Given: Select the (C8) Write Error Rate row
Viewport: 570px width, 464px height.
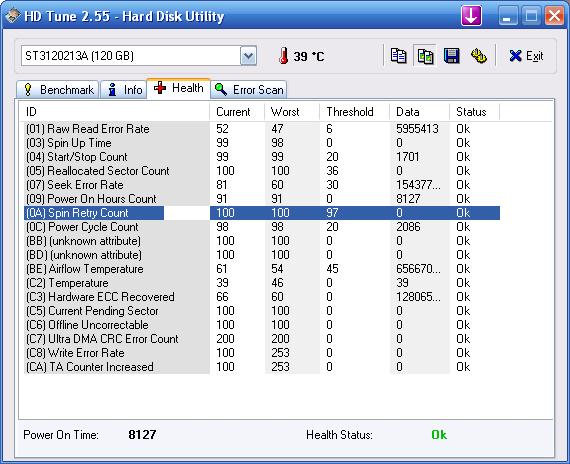Looking at the screenshot, I should coord(262,353).
